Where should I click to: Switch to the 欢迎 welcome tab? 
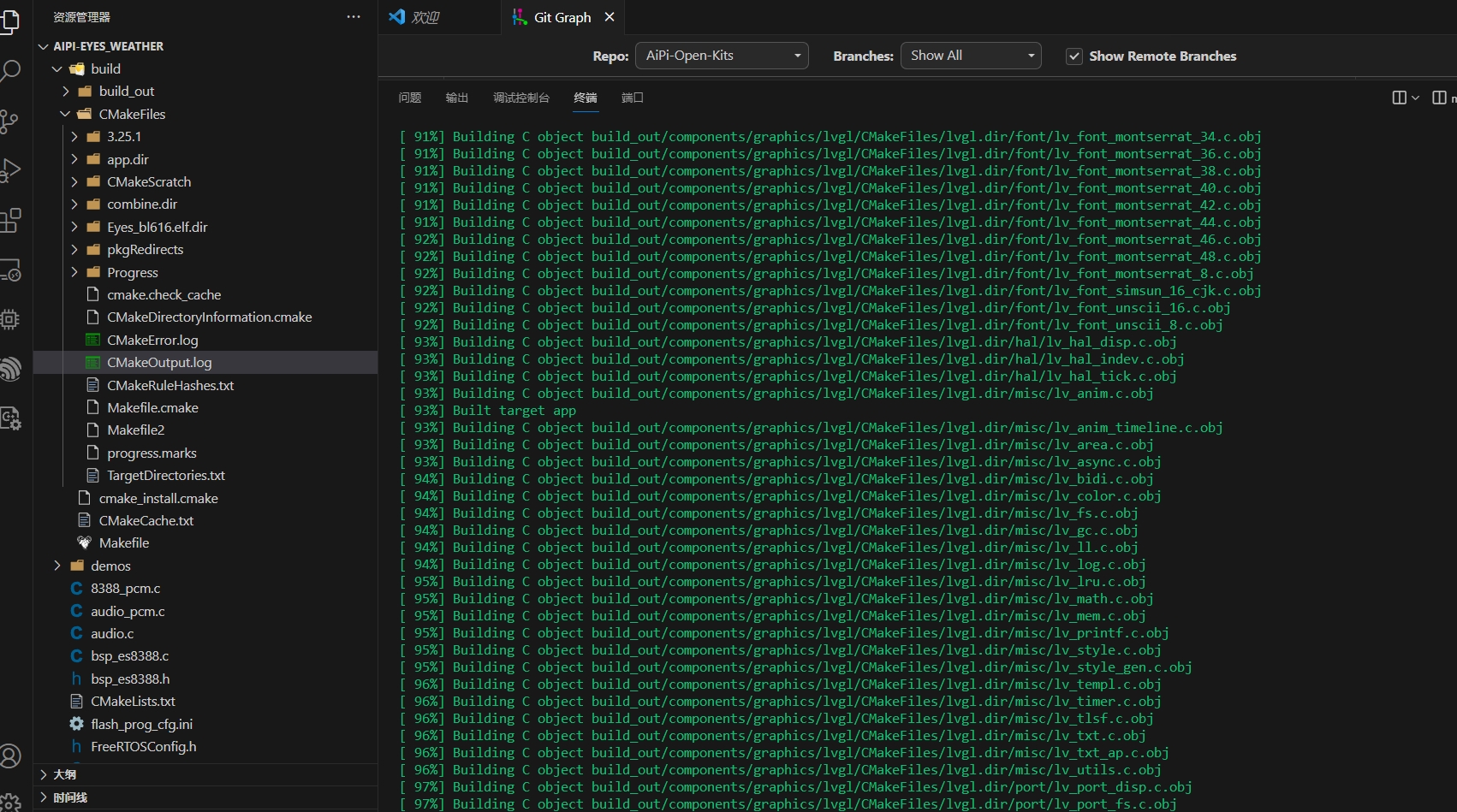(439, 17)
